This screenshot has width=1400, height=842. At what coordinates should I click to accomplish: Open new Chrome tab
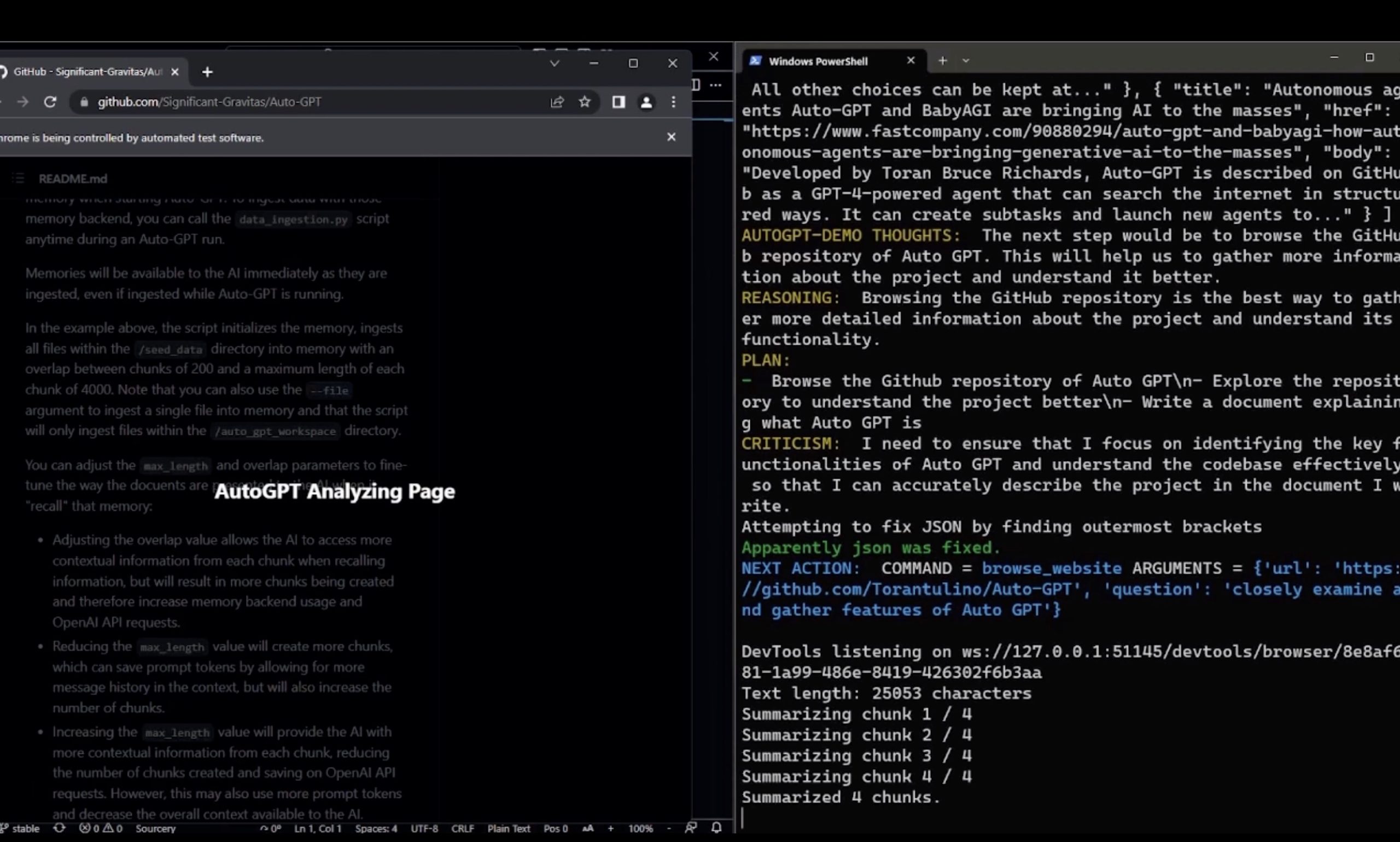click(207, 72)
